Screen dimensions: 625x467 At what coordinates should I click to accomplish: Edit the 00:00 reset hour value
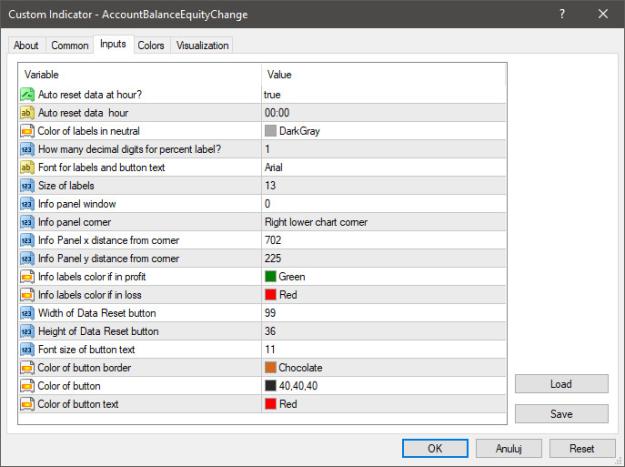tap(384, 113)
